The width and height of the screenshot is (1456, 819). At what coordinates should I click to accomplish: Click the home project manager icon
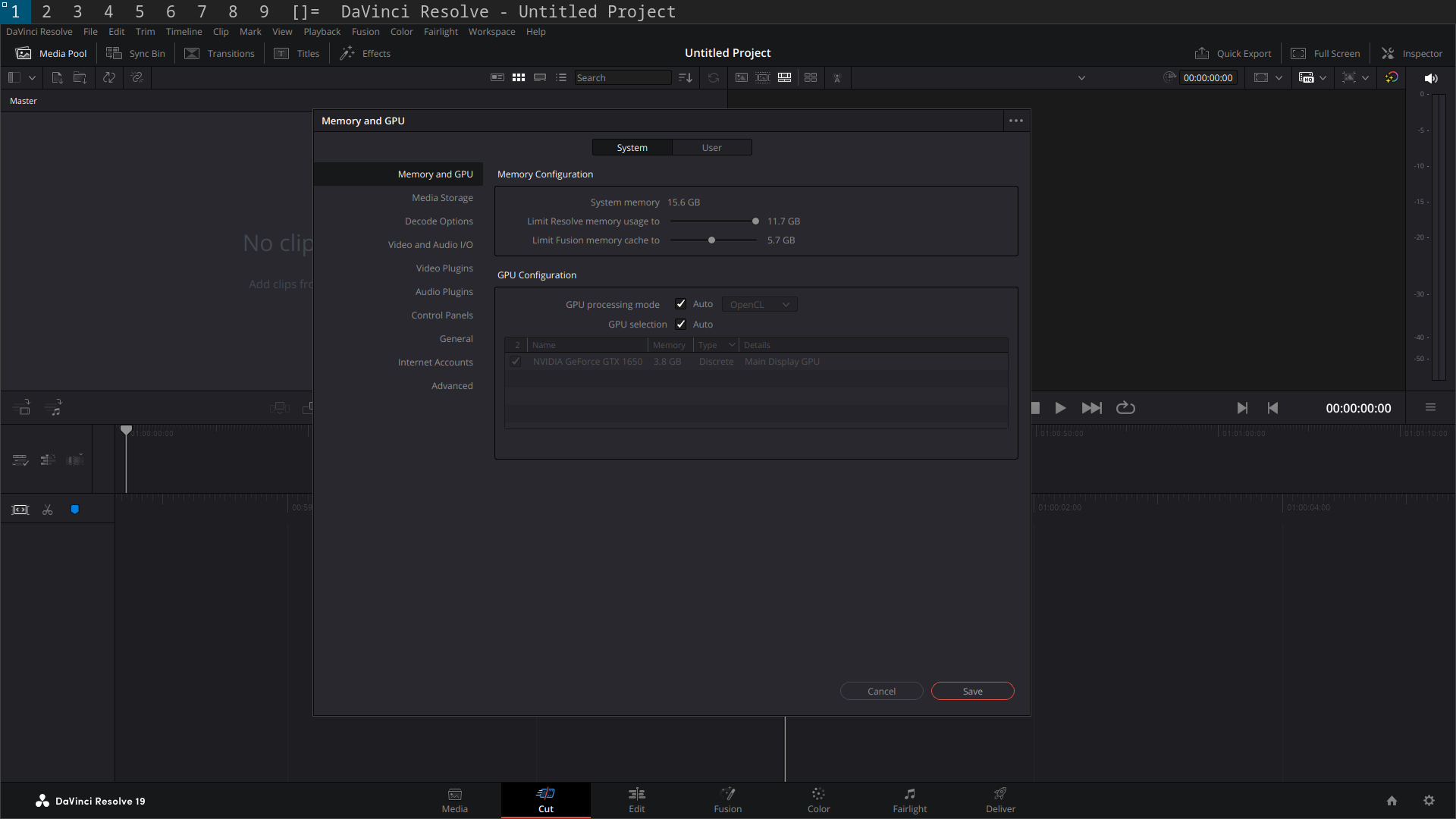(1392, 801)
